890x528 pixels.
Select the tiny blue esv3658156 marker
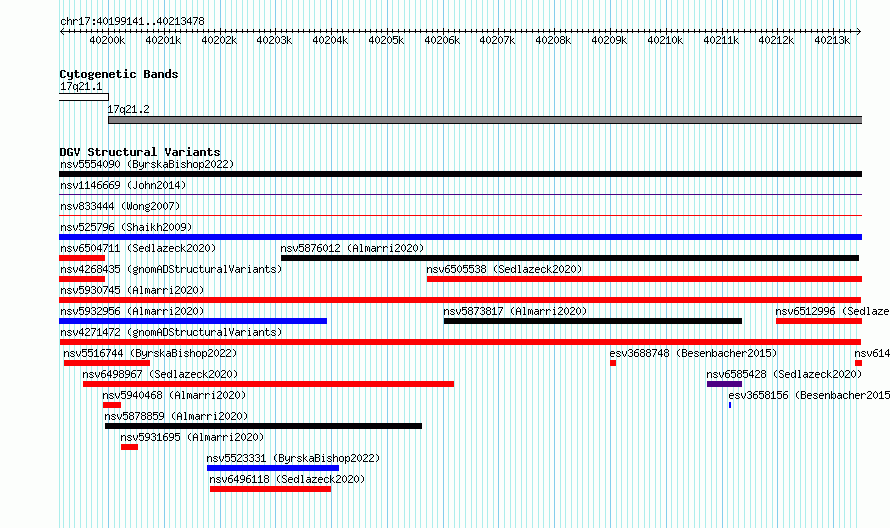pos(730,405)
